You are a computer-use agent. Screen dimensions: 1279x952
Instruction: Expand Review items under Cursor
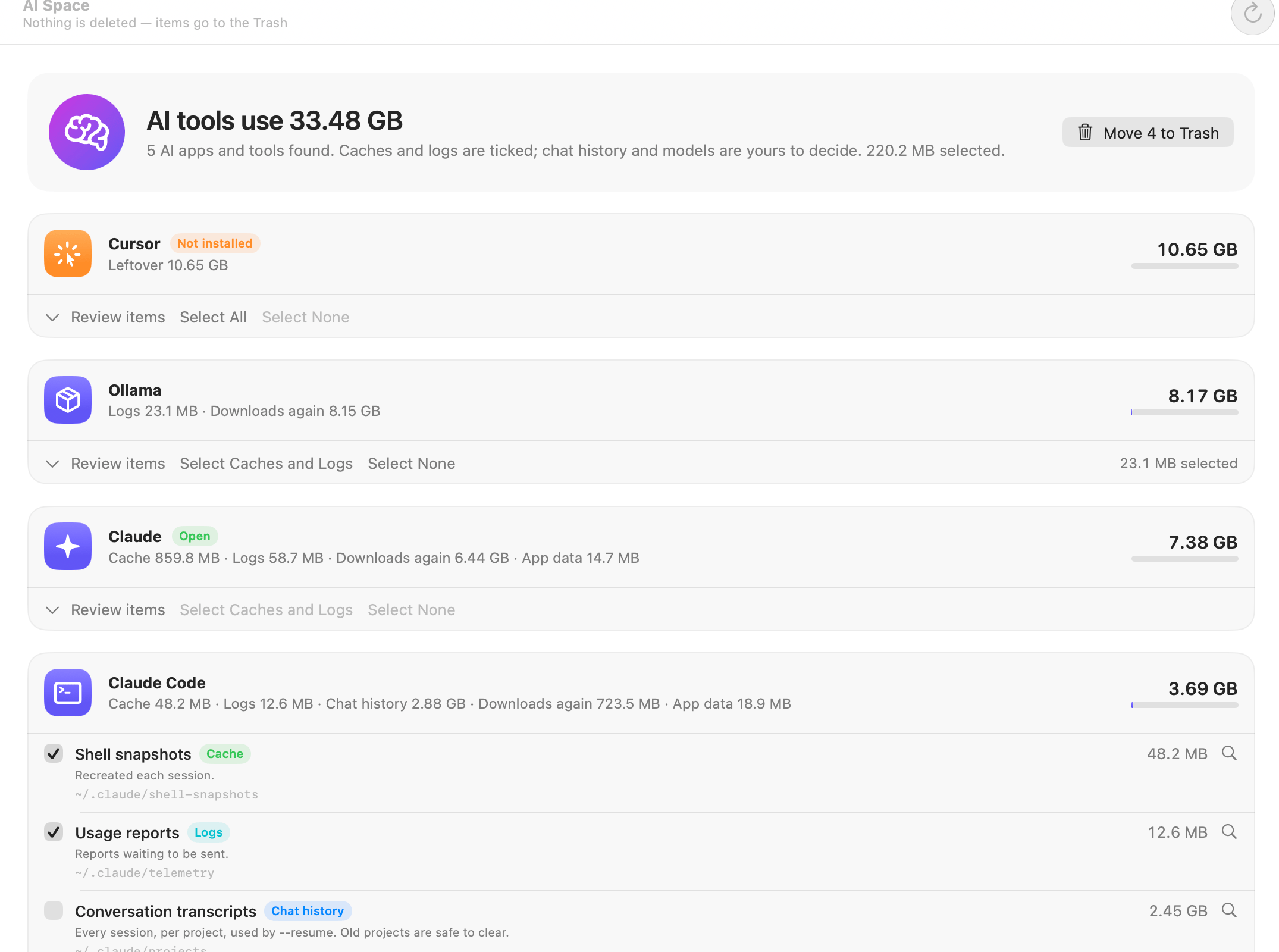[105, 317]
